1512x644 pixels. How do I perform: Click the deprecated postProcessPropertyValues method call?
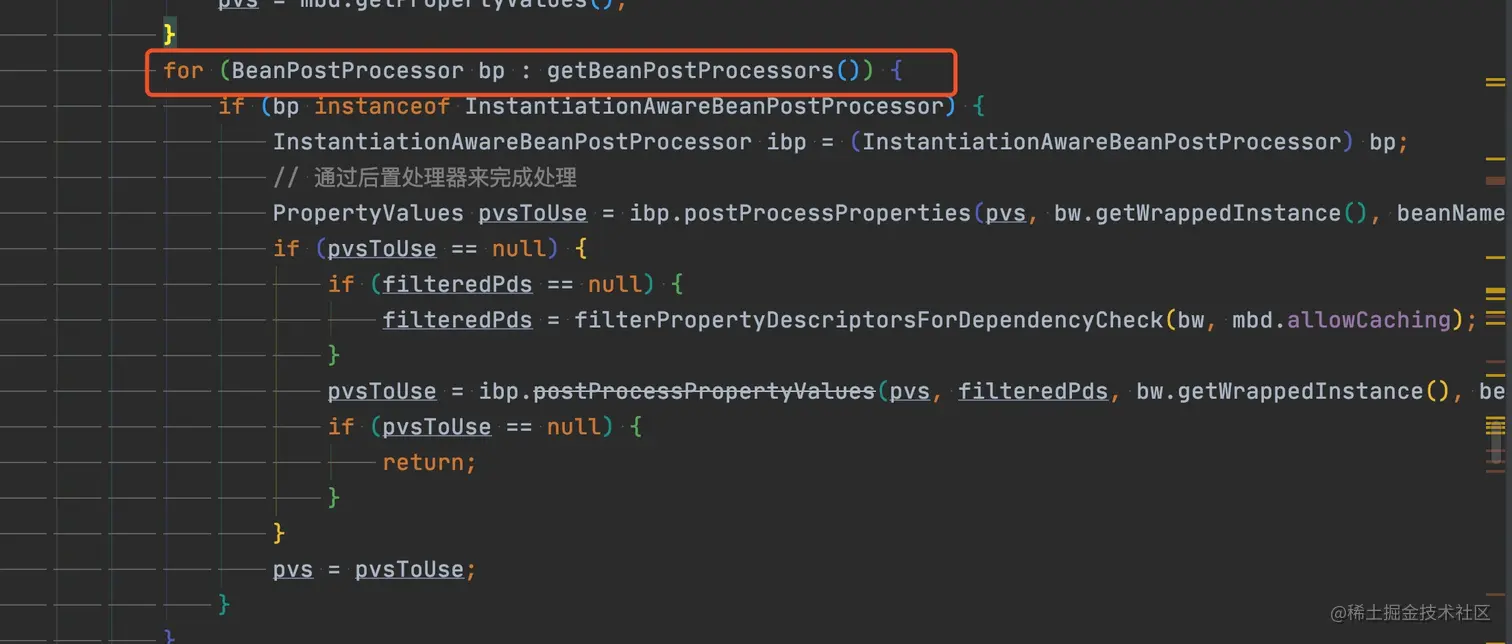703,391
